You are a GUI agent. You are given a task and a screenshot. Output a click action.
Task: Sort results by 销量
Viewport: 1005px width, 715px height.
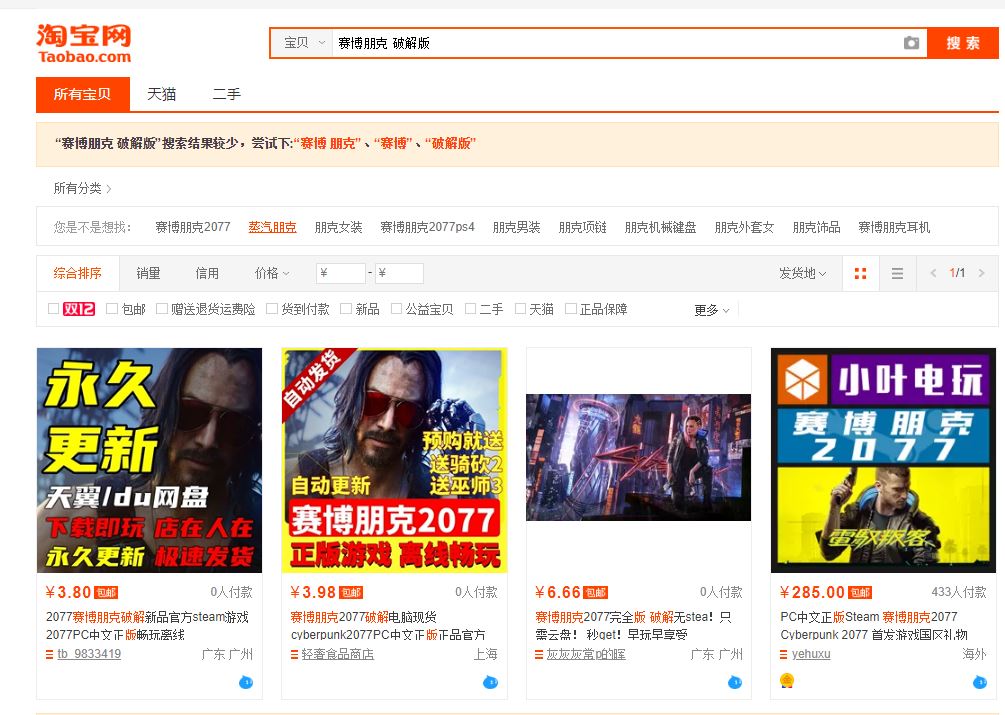coord(149,274)
